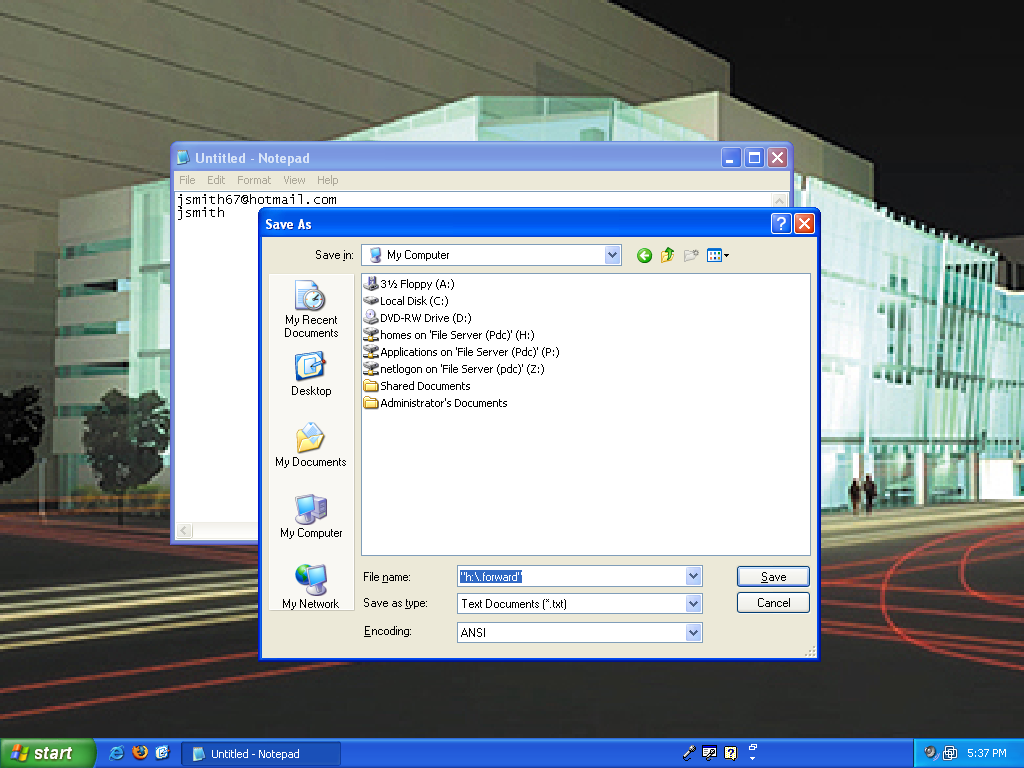Open Notepad File menu
The image size is (1024, 768).
point(187,180)
